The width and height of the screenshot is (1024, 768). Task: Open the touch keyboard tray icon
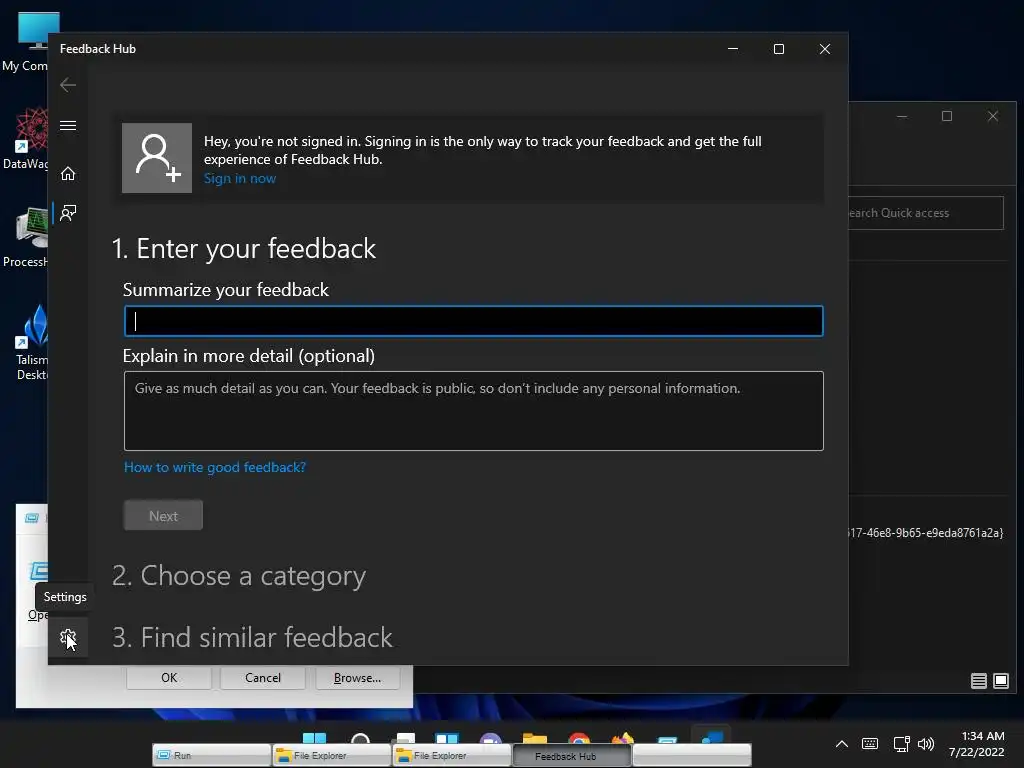click(x=870, y=744)
